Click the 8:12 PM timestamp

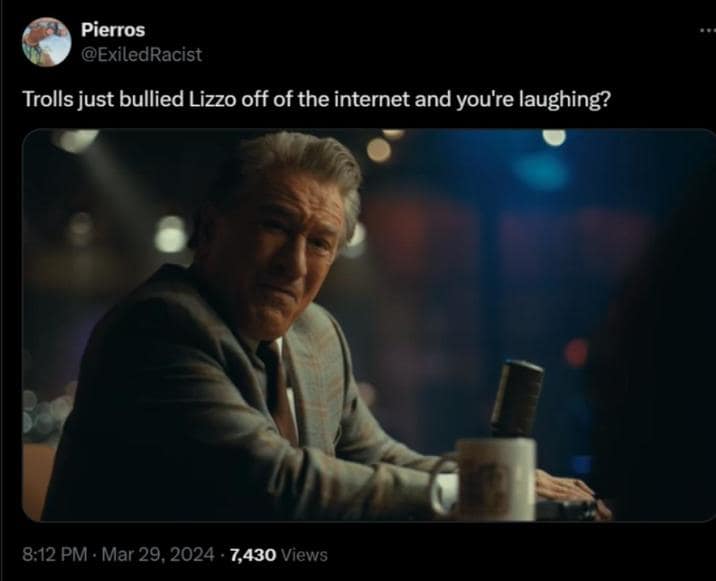click(54, 555)
